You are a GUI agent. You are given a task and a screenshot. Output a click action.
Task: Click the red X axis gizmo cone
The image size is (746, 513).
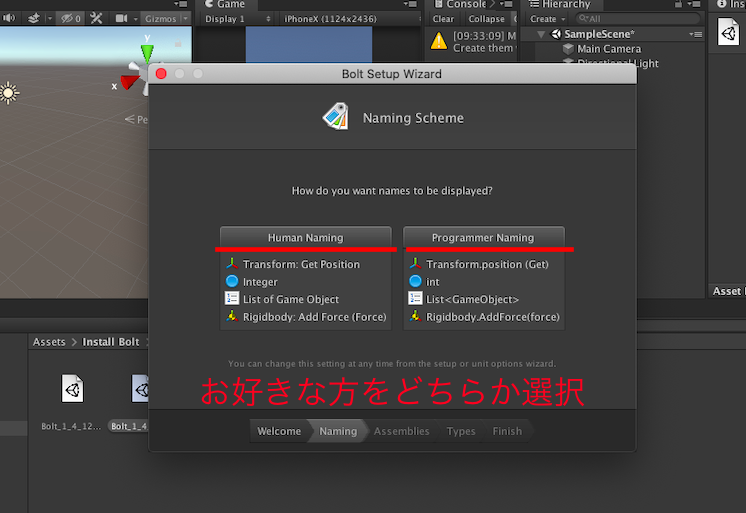[x=129, y=82]
